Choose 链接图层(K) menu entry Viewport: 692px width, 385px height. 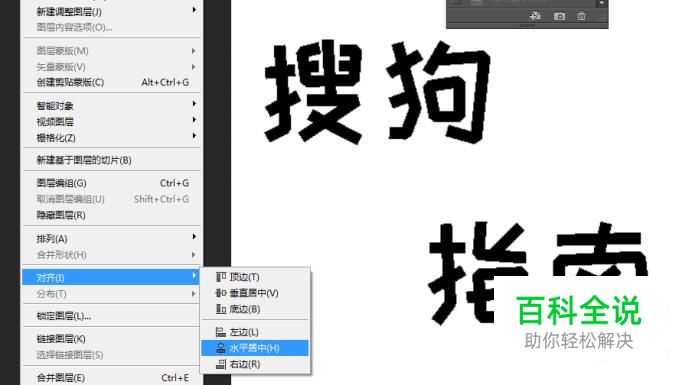[111, 339]
